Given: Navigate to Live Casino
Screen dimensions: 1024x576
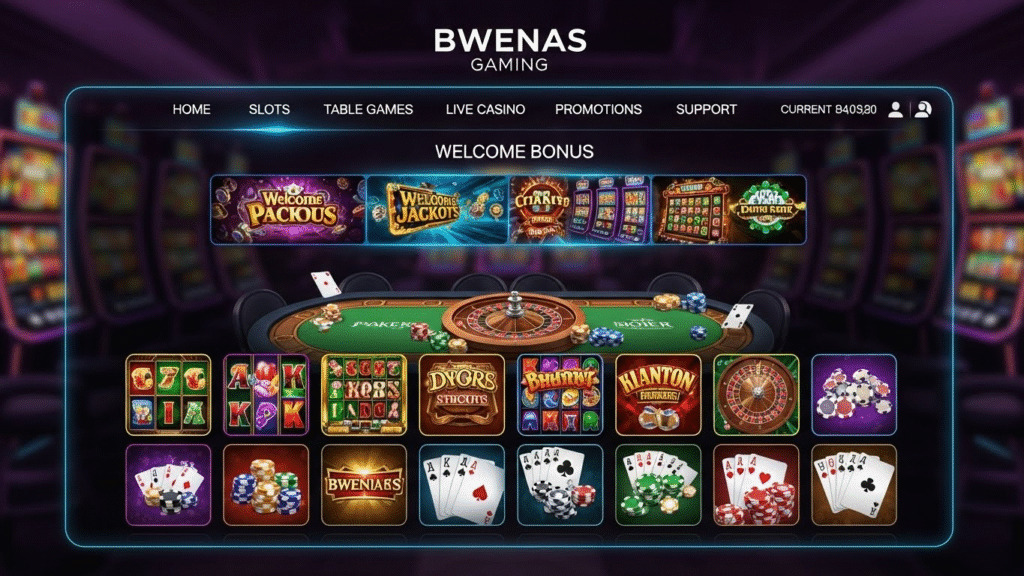Looking at the screenshot, I should pos(485,110).
